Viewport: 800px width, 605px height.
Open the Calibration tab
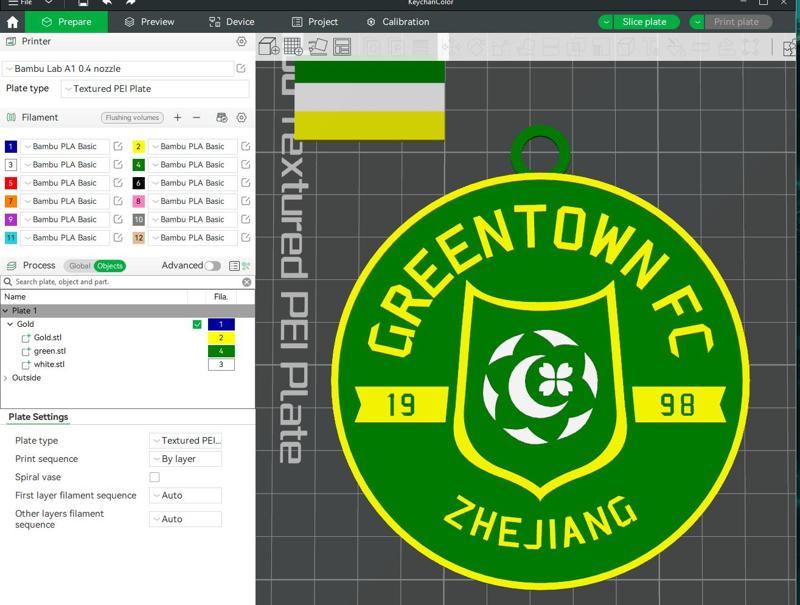tap(398, 22)
